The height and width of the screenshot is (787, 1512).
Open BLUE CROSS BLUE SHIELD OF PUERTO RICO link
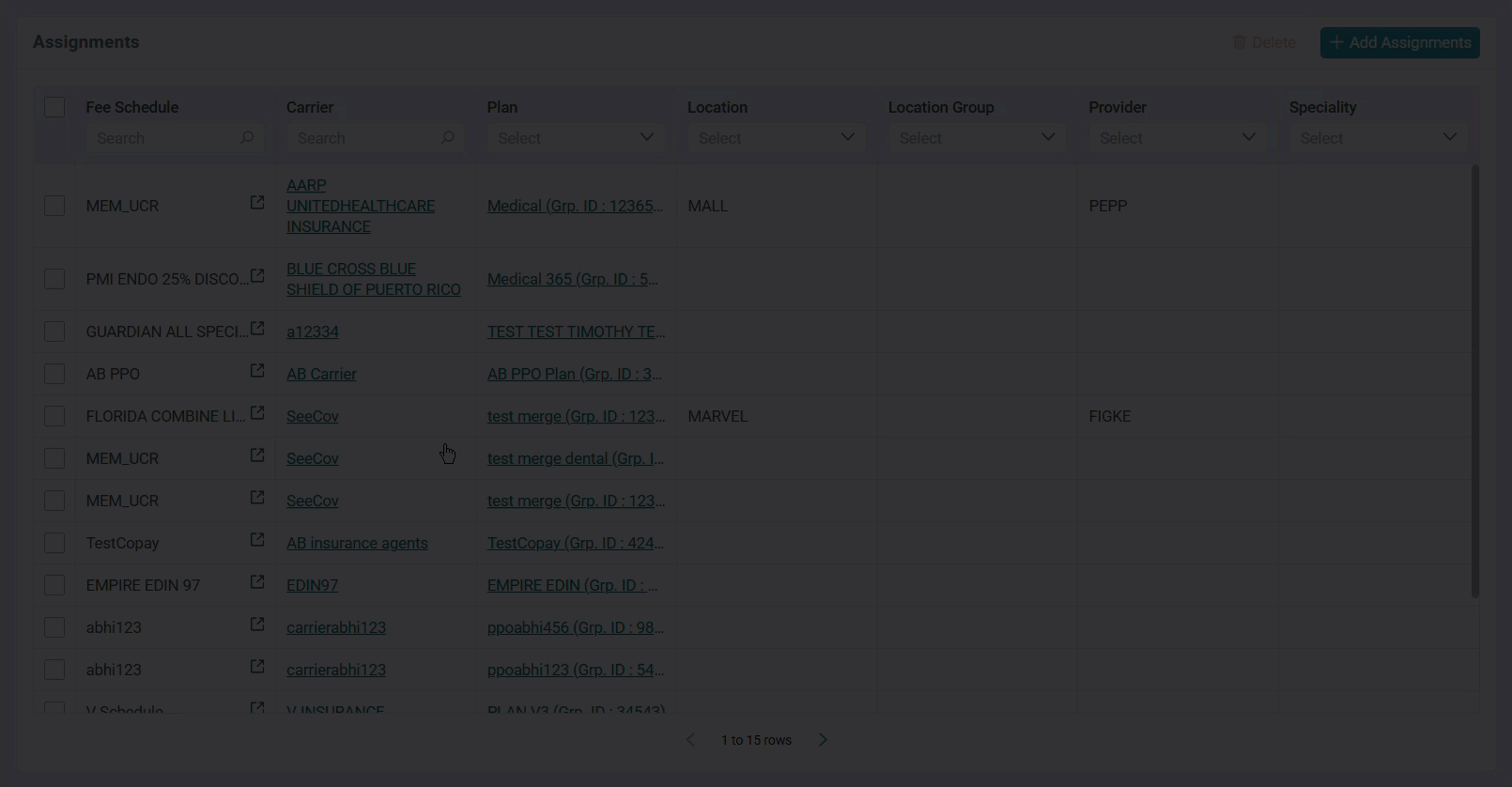pyautogui.click(x=374, y=279)
